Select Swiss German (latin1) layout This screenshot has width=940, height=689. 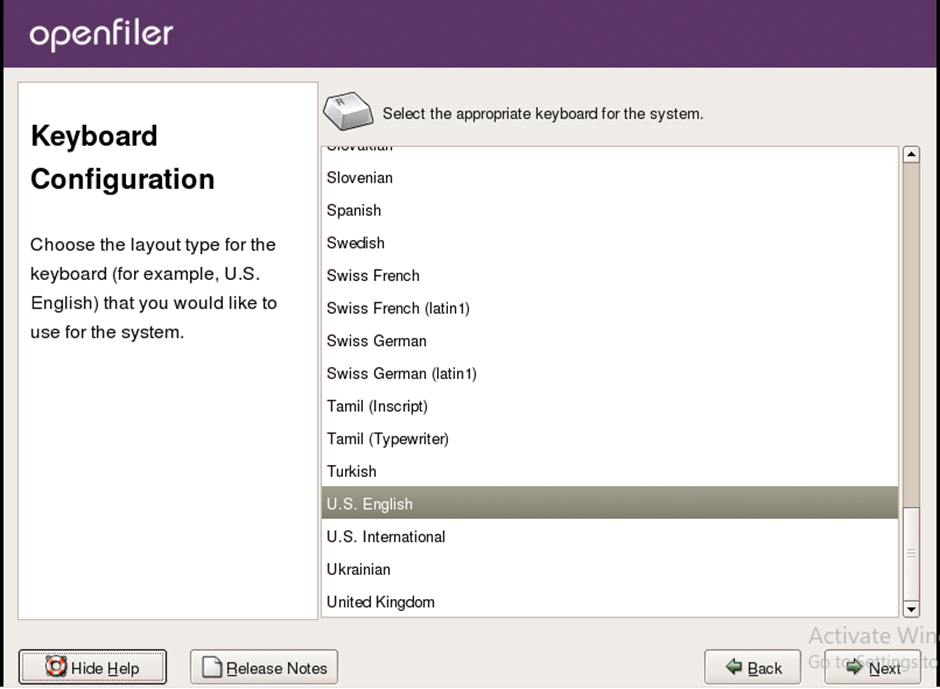coord(610,374)
